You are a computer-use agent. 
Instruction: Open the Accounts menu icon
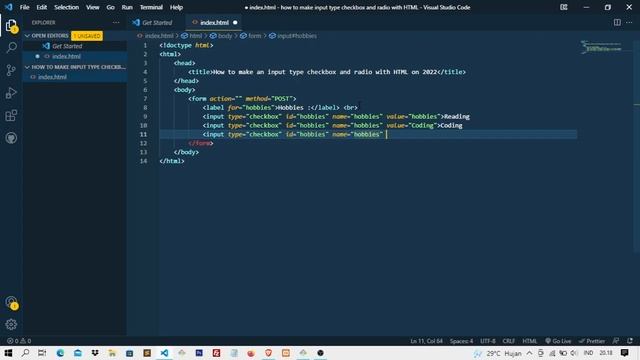(11, 302)
